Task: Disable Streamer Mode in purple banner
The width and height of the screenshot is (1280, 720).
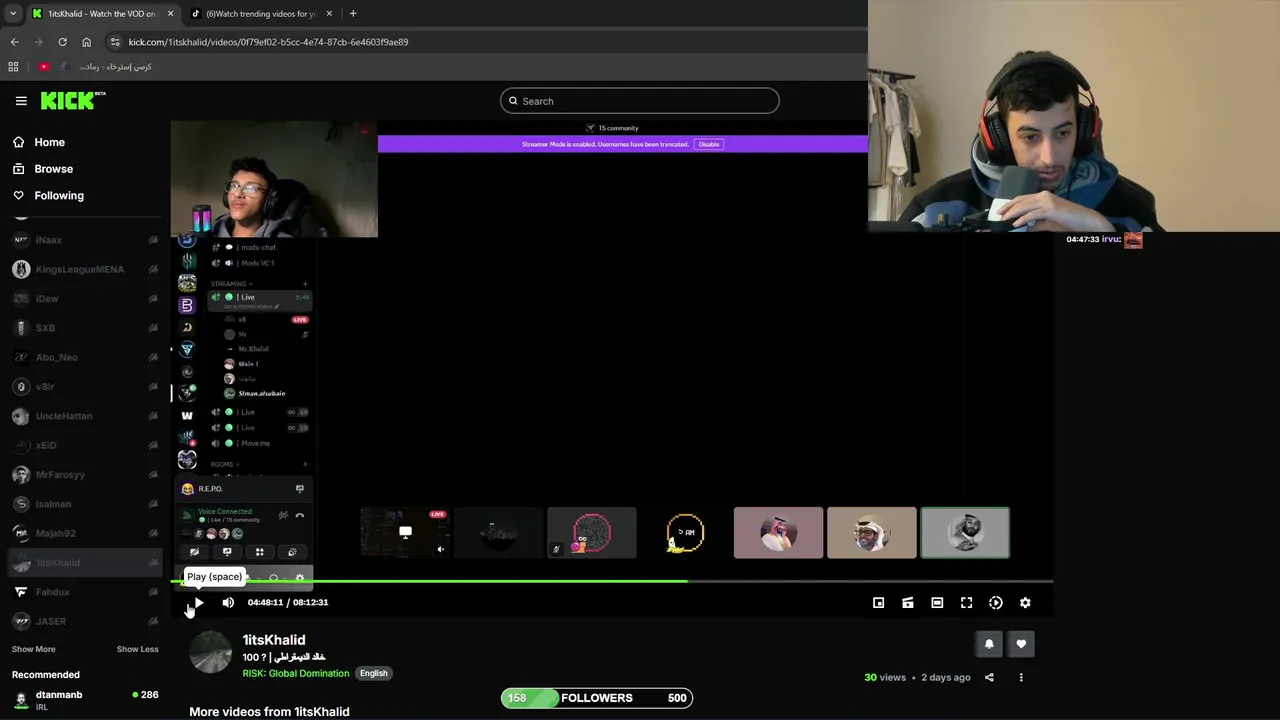Action: [x=709, y=144]
